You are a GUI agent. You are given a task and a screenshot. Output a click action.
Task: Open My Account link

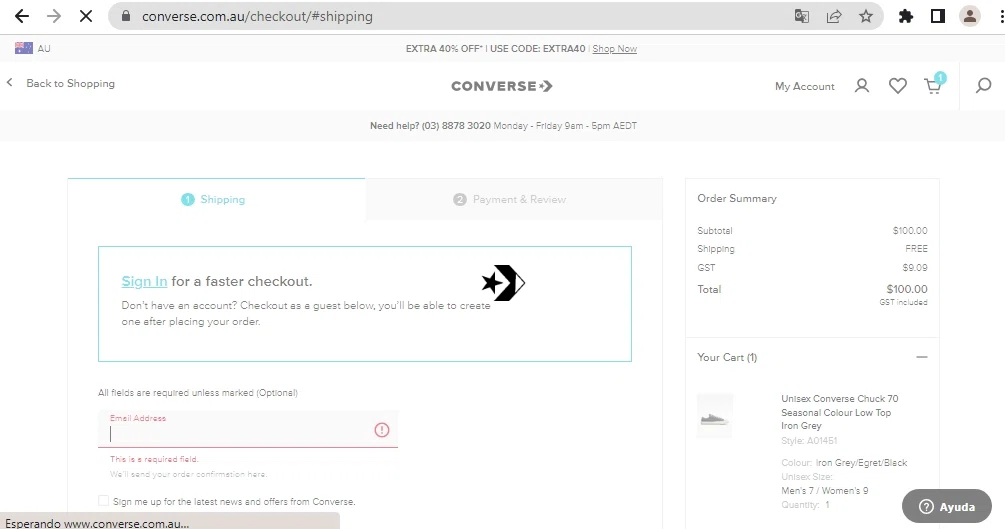pos(804,86)
